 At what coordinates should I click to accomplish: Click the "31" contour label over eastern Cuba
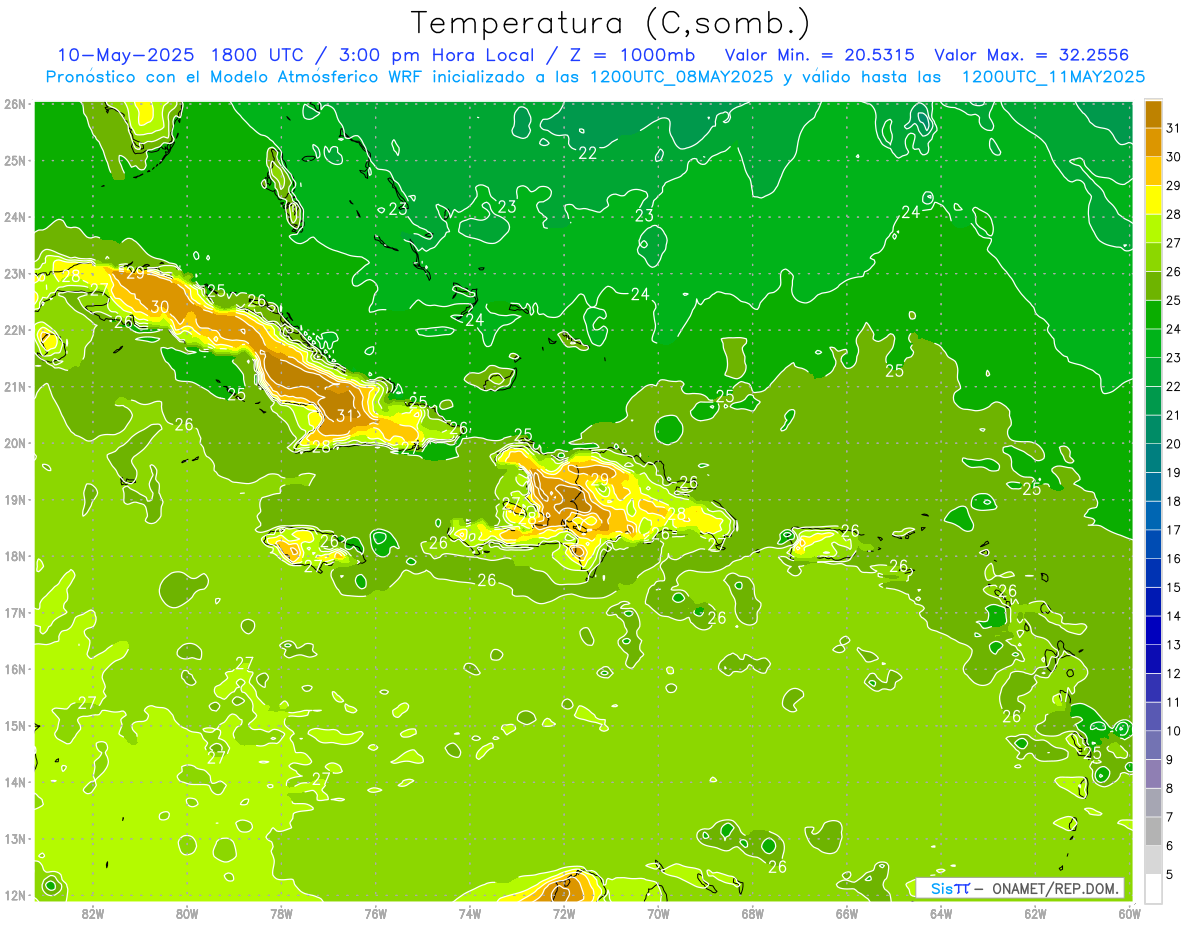(345, 415)
